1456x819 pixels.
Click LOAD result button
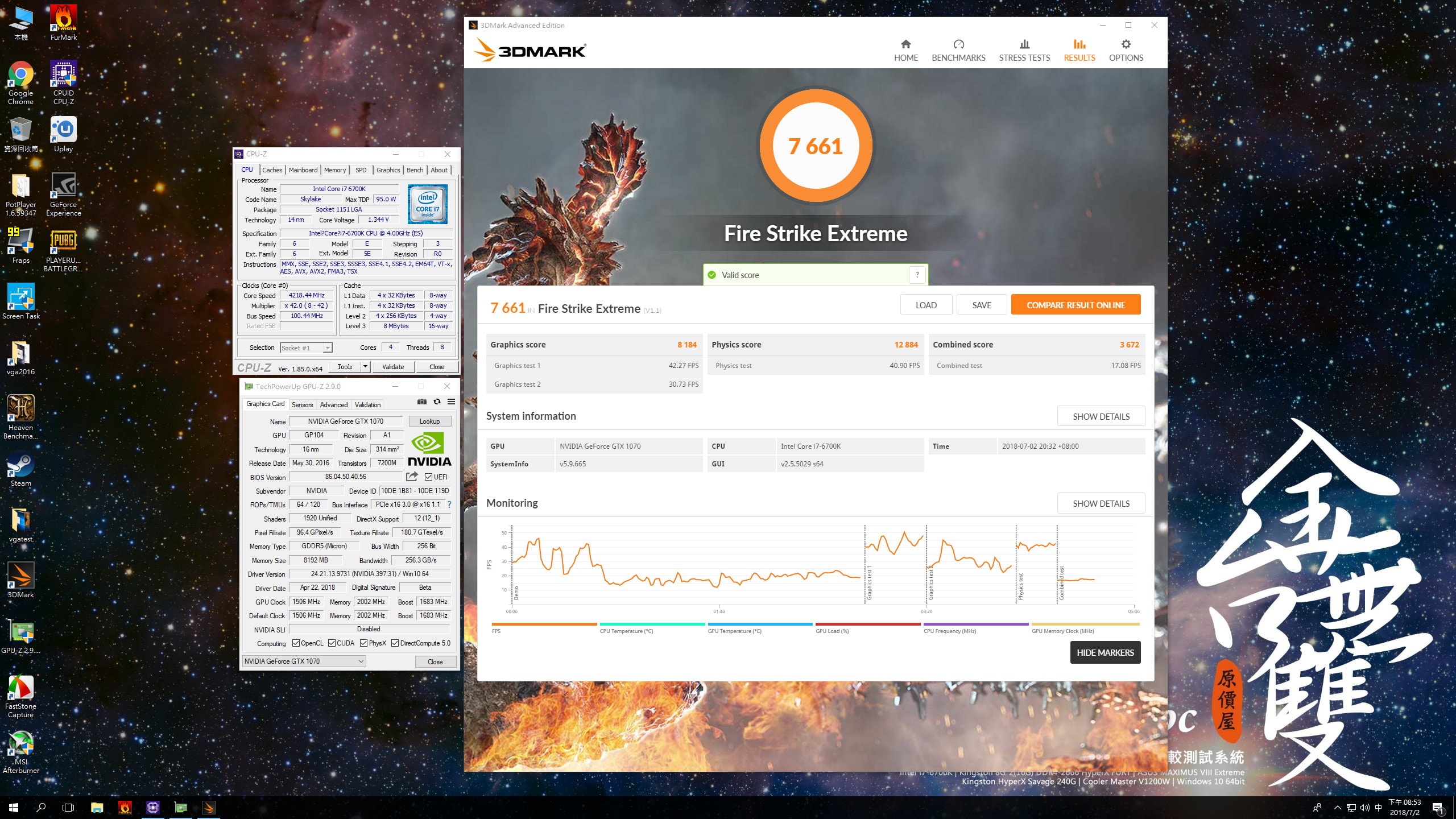tap(925, 305)
